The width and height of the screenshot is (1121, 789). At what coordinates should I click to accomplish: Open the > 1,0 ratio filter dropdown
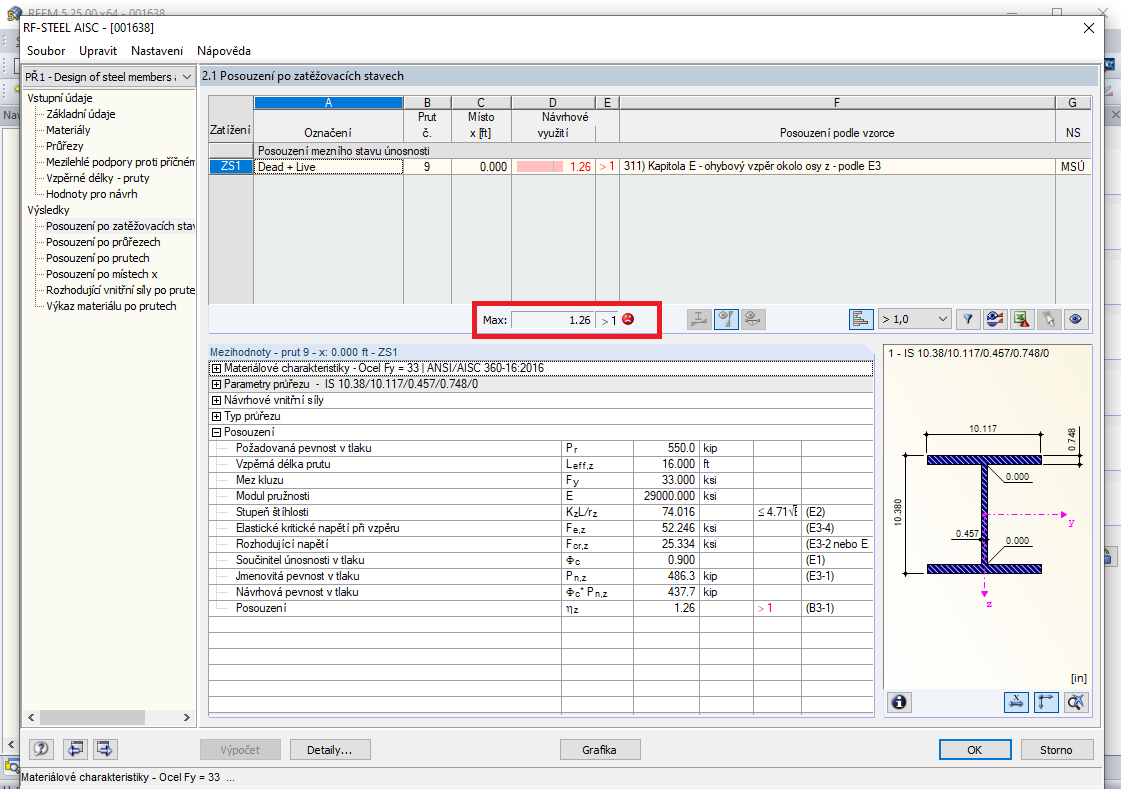tap(915, 319)
